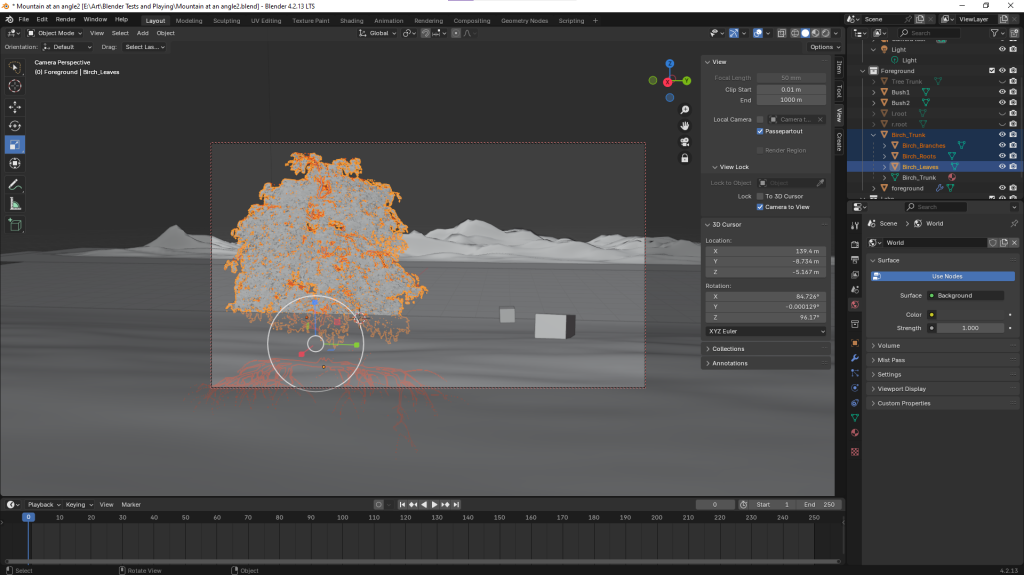1024x575 pixels.
Task: Select the Cursor tool in left toolbar
Action: 15,86
